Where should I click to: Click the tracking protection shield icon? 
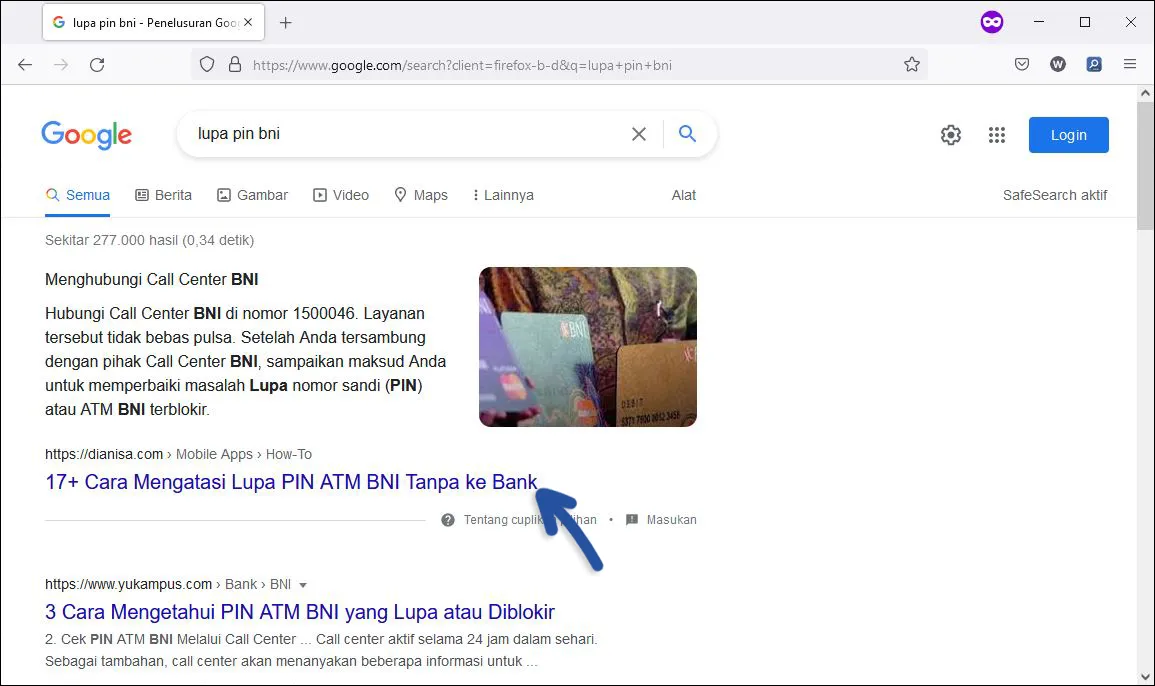tap(207, 64)
